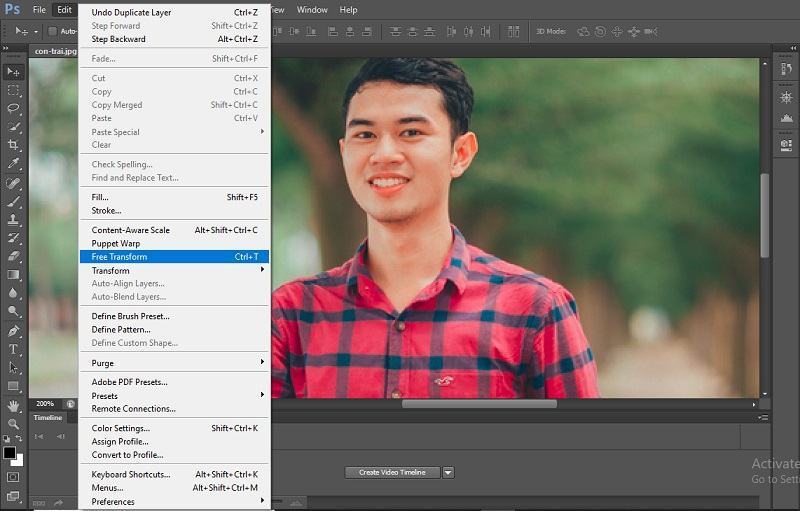Choose Free Transform from Edit menu

[x=173, y=257]
